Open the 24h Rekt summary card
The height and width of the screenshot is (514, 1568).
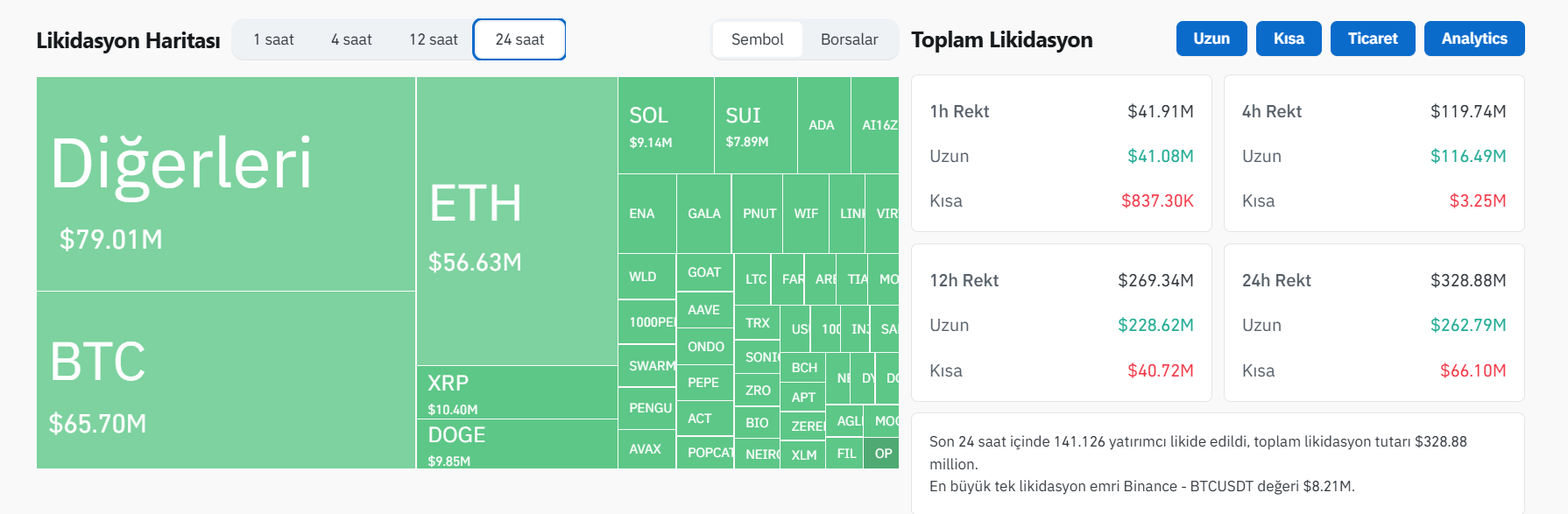tap(1374, 322)
